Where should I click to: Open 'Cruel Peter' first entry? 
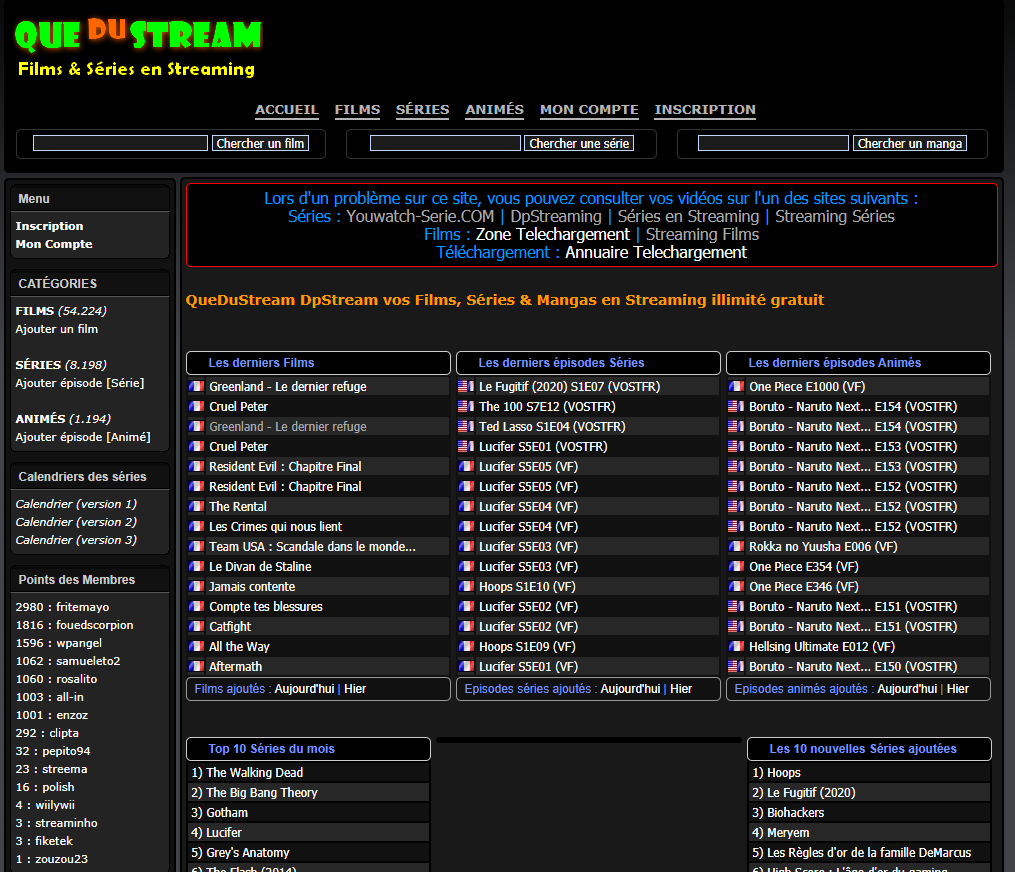click(x=238, y=407)
